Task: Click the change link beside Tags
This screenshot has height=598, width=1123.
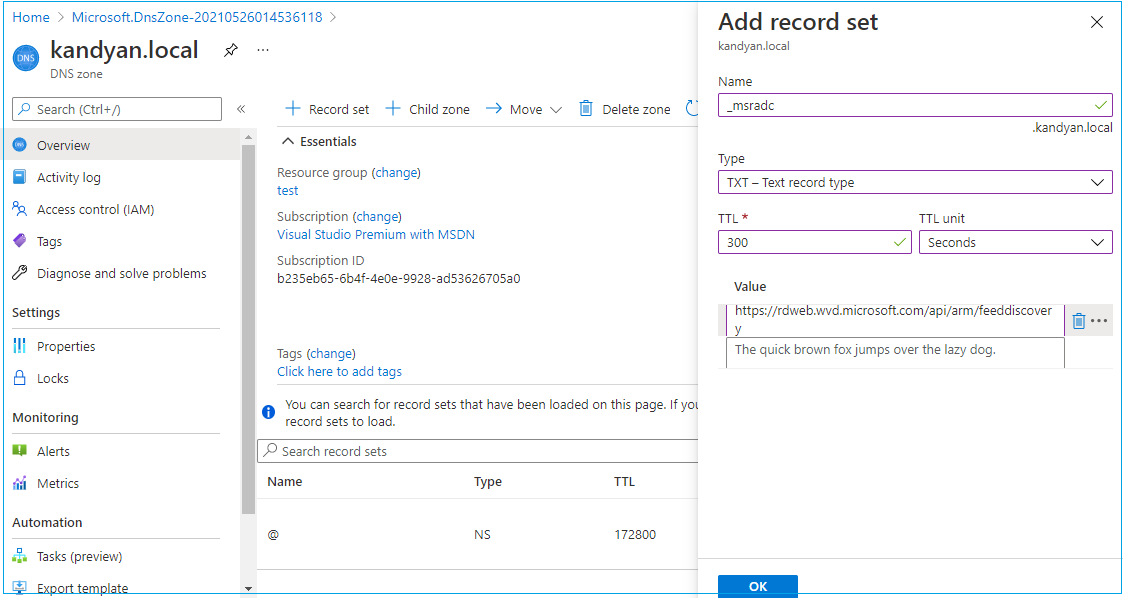Action: (331, 353)
